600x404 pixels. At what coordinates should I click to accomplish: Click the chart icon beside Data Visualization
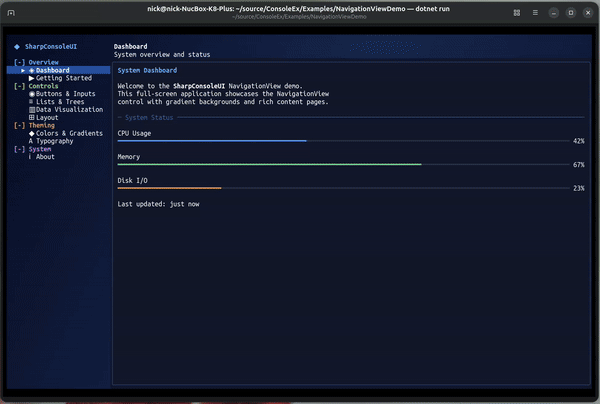[32, 110]
